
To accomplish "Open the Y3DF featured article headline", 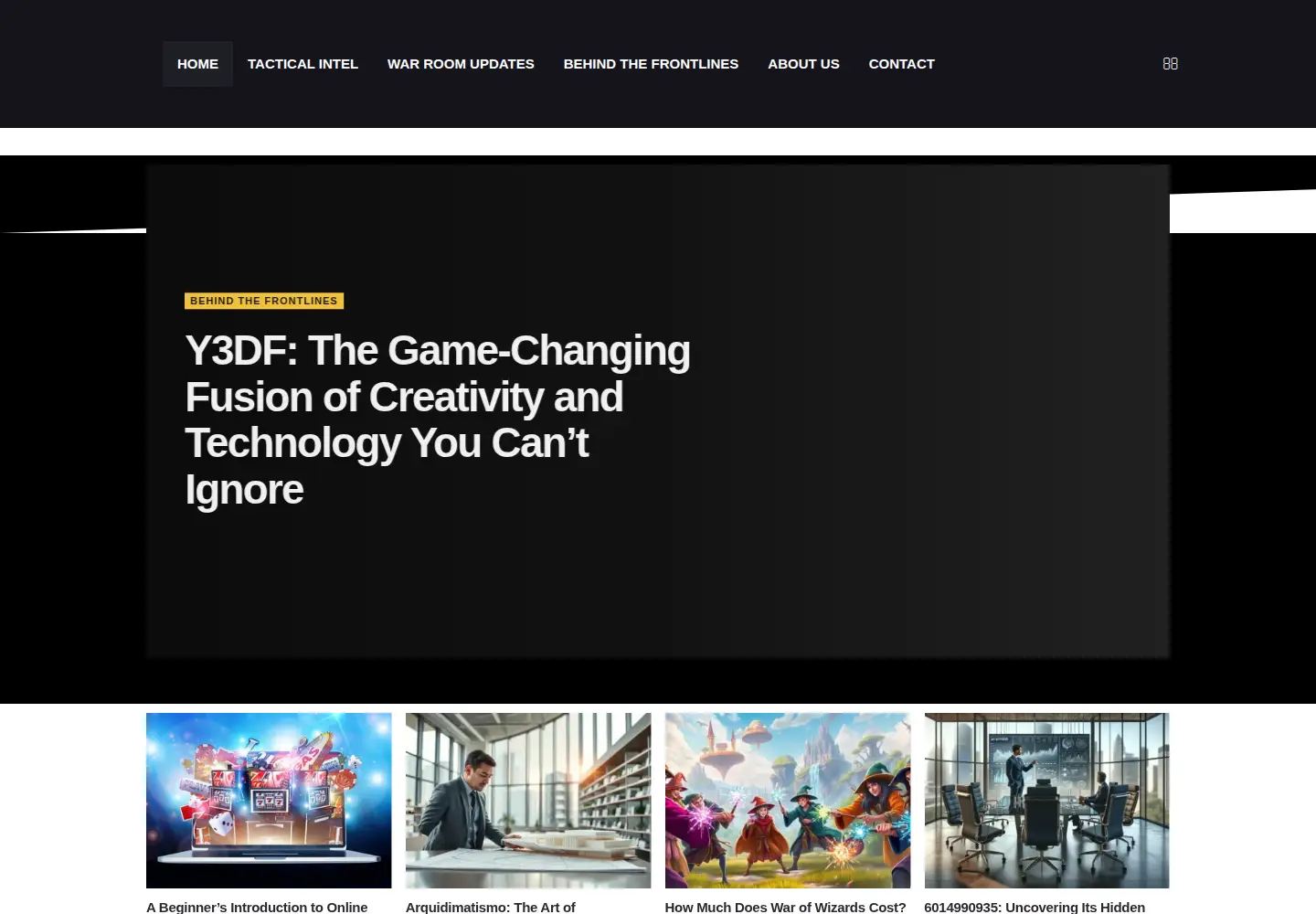I will [438, 420].
